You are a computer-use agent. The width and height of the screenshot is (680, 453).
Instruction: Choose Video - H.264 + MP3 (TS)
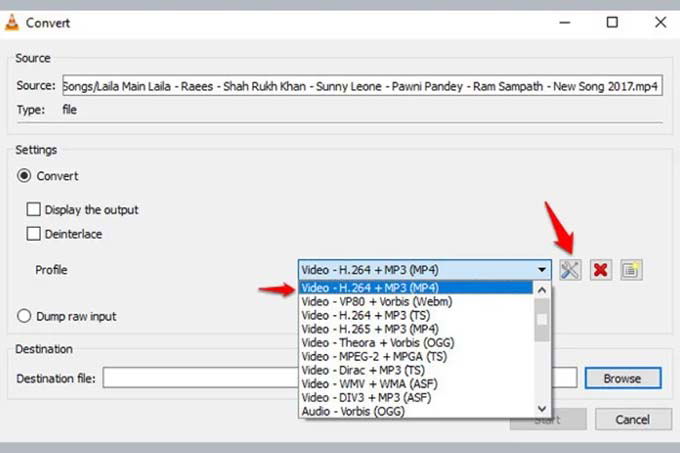point(415,315)
